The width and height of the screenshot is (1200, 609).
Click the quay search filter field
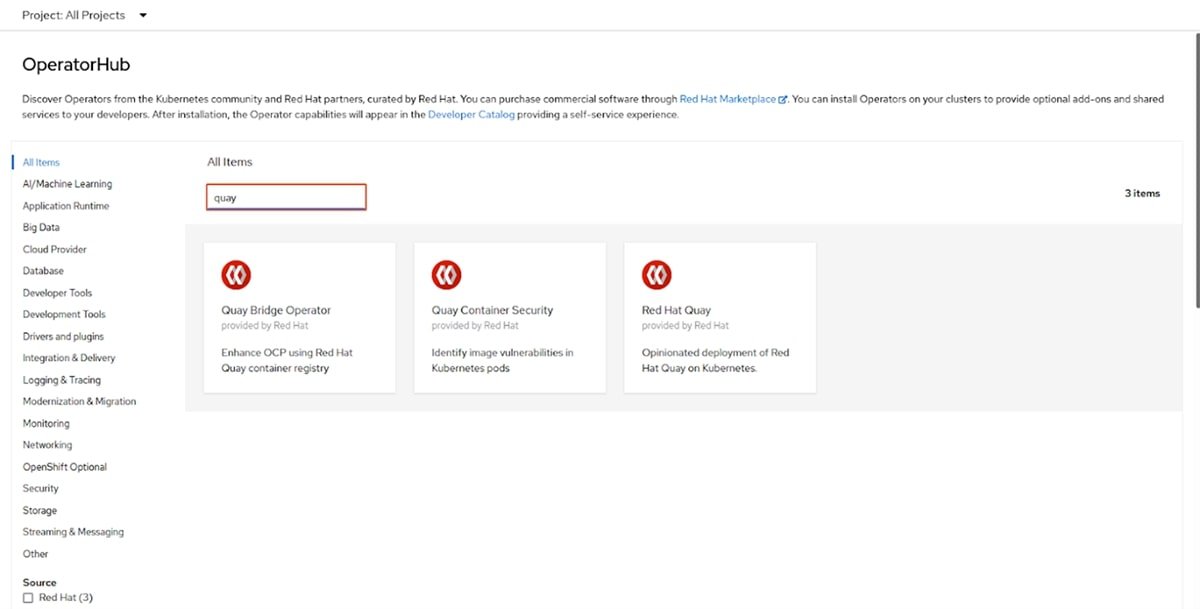coord(286,197)
